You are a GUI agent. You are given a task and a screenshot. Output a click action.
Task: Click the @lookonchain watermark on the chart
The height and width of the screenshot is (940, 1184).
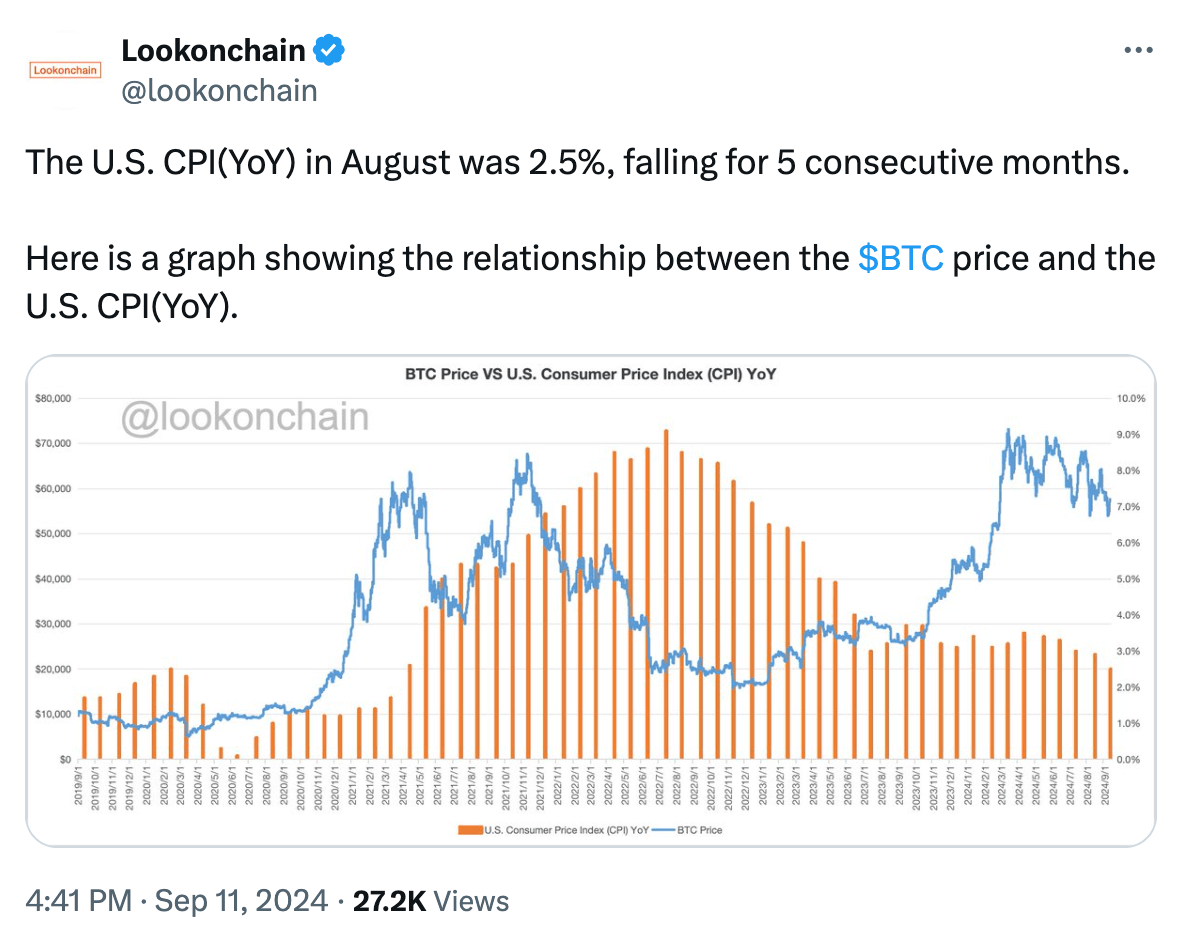coord(243,417)
